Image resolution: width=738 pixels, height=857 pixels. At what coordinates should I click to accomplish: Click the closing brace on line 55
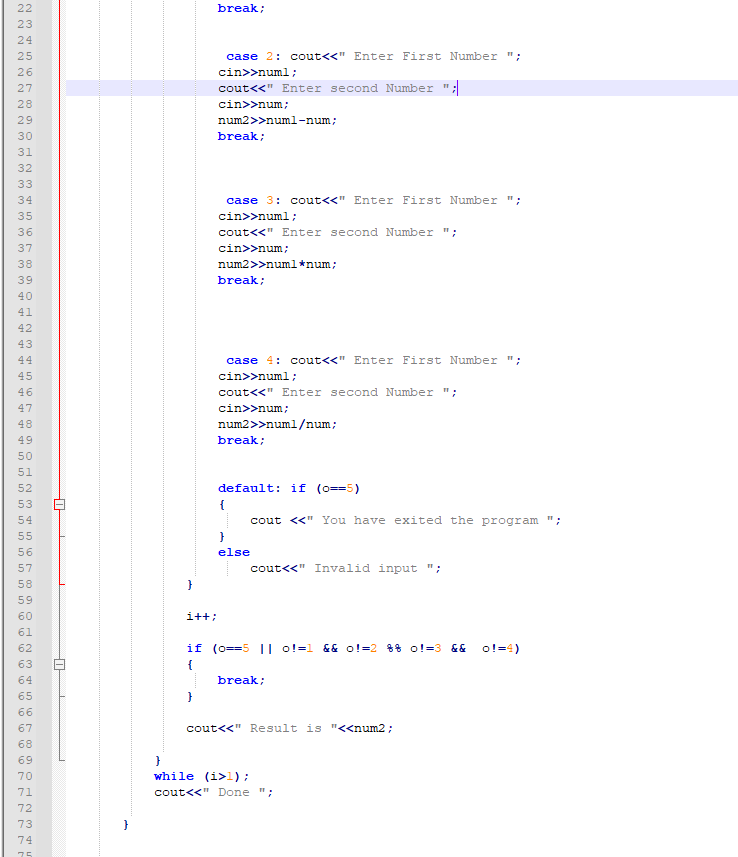222,537
